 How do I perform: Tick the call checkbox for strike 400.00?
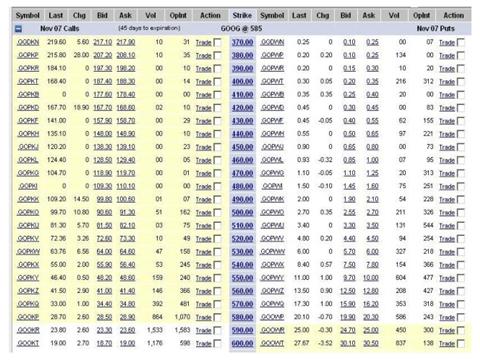coord(217,82)
